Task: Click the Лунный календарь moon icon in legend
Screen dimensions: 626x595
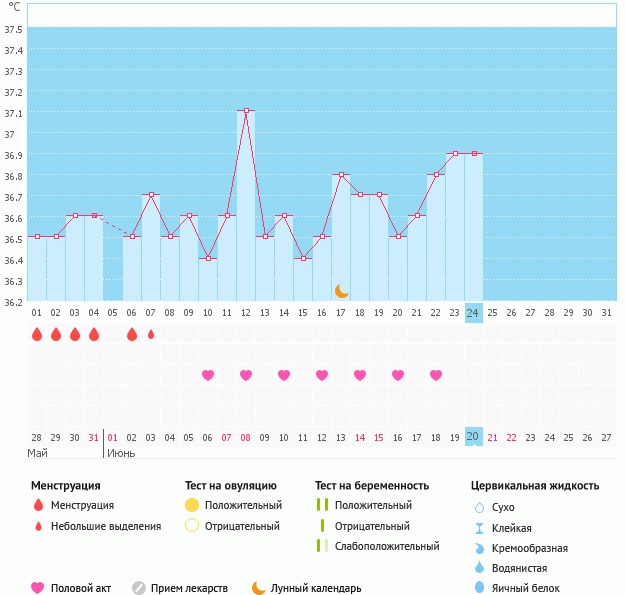Action: (x=259, y=588)
